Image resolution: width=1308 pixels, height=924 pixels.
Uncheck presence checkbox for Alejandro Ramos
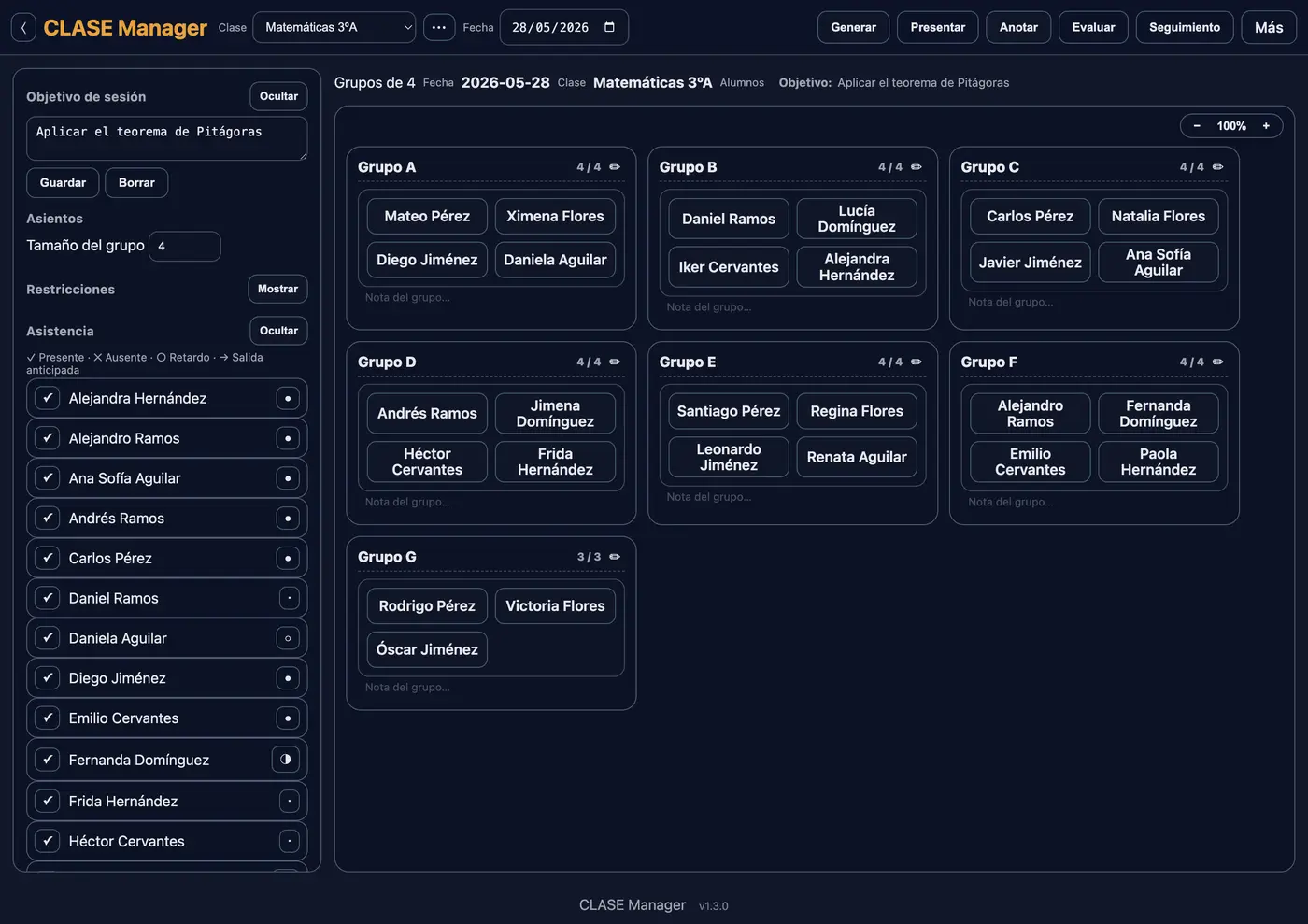coord(48,439)
